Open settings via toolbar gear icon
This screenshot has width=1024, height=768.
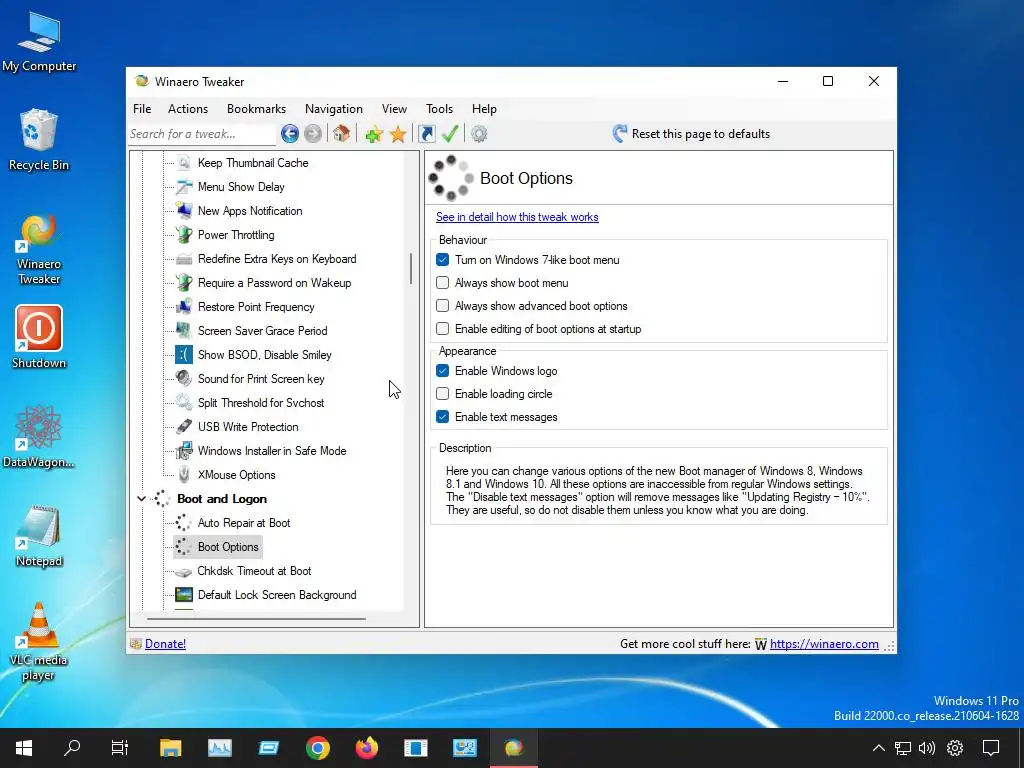[479, 135]
